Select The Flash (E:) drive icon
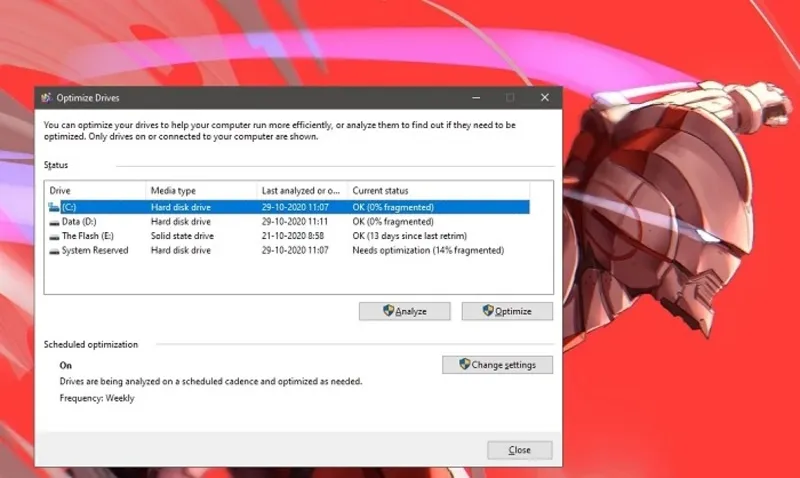 (x=54, y=236)
